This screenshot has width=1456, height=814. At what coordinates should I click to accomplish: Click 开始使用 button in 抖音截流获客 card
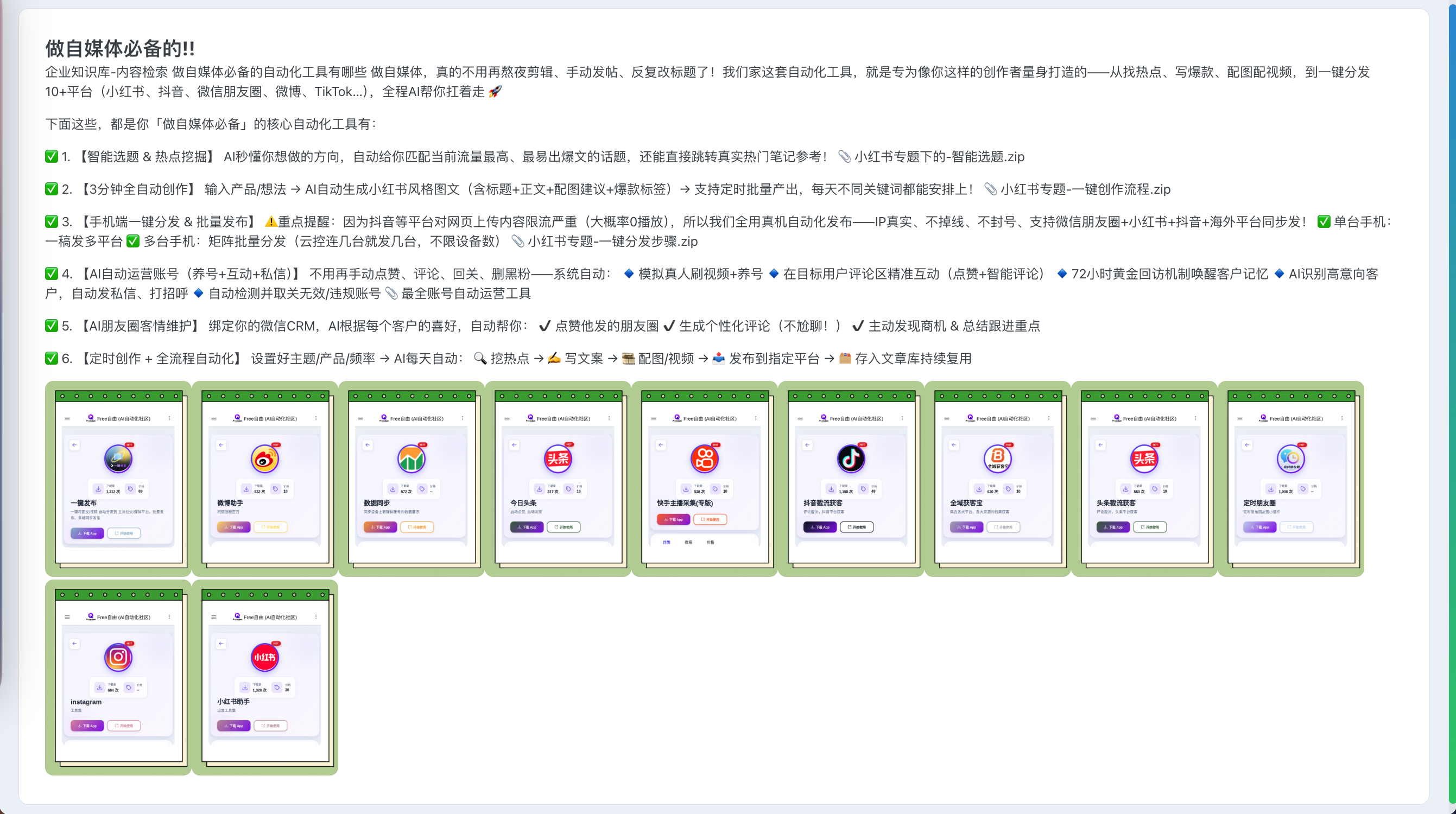[x=856, y=527]
